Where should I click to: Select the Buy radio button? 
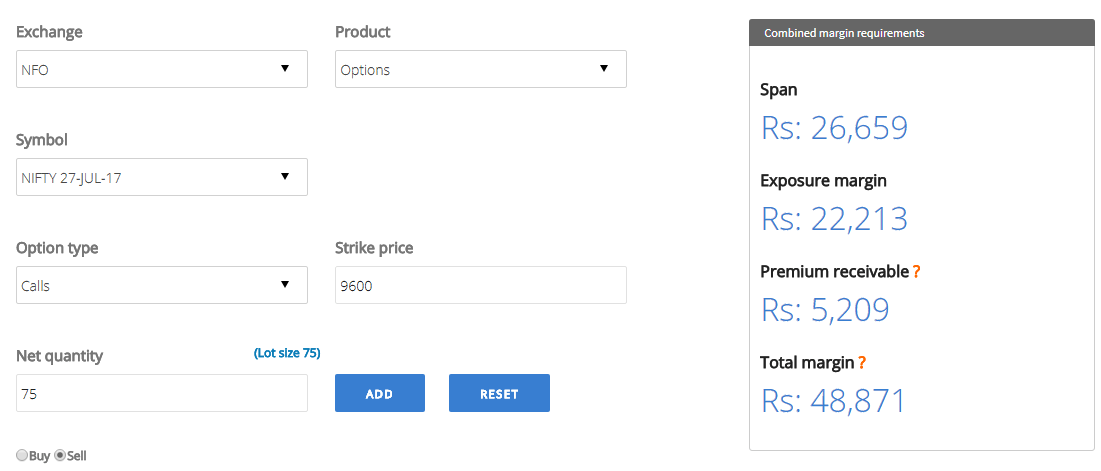22,455
